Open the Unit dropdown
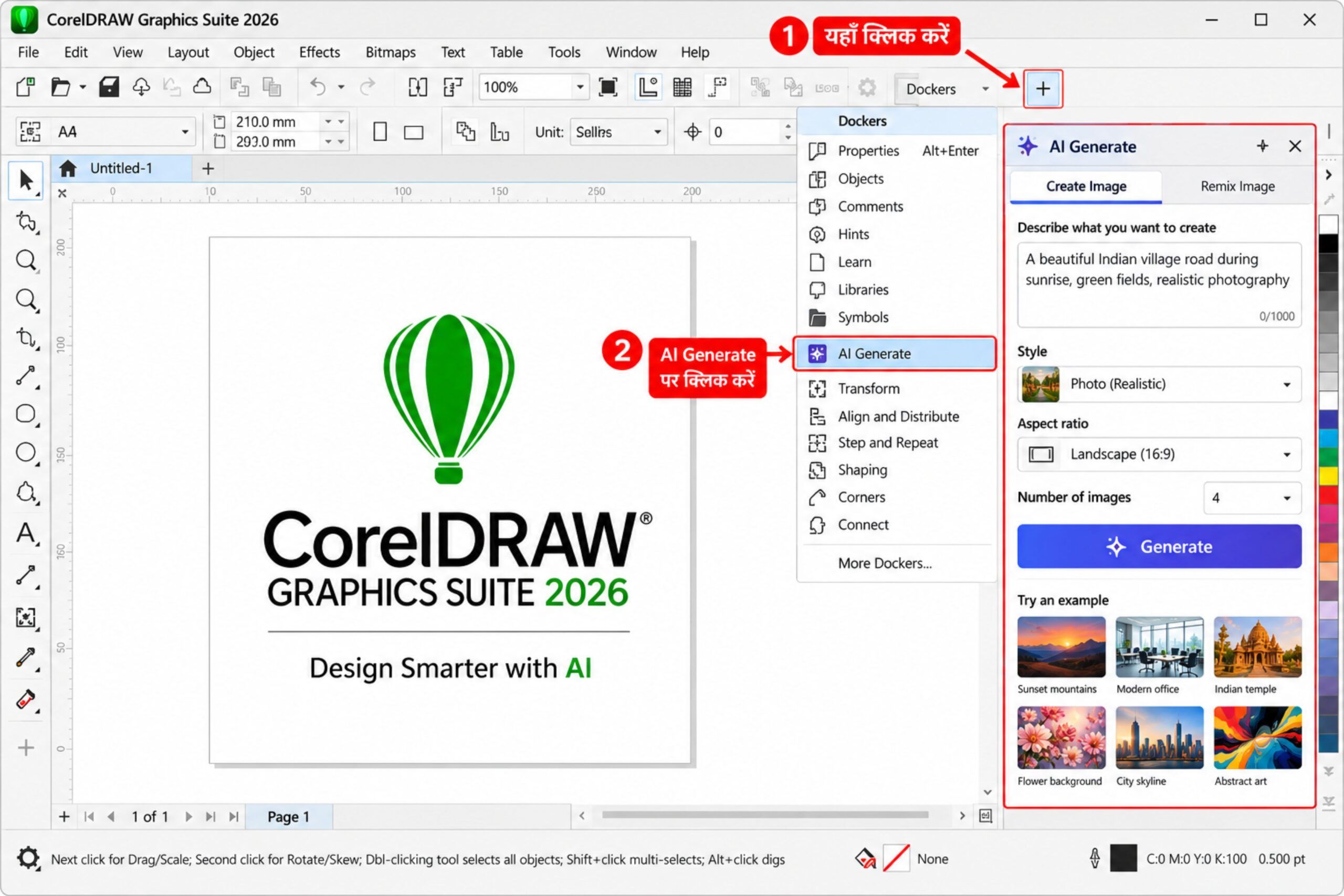The width and height of the screenshot is (1344, 896). (x=658, y=132)
